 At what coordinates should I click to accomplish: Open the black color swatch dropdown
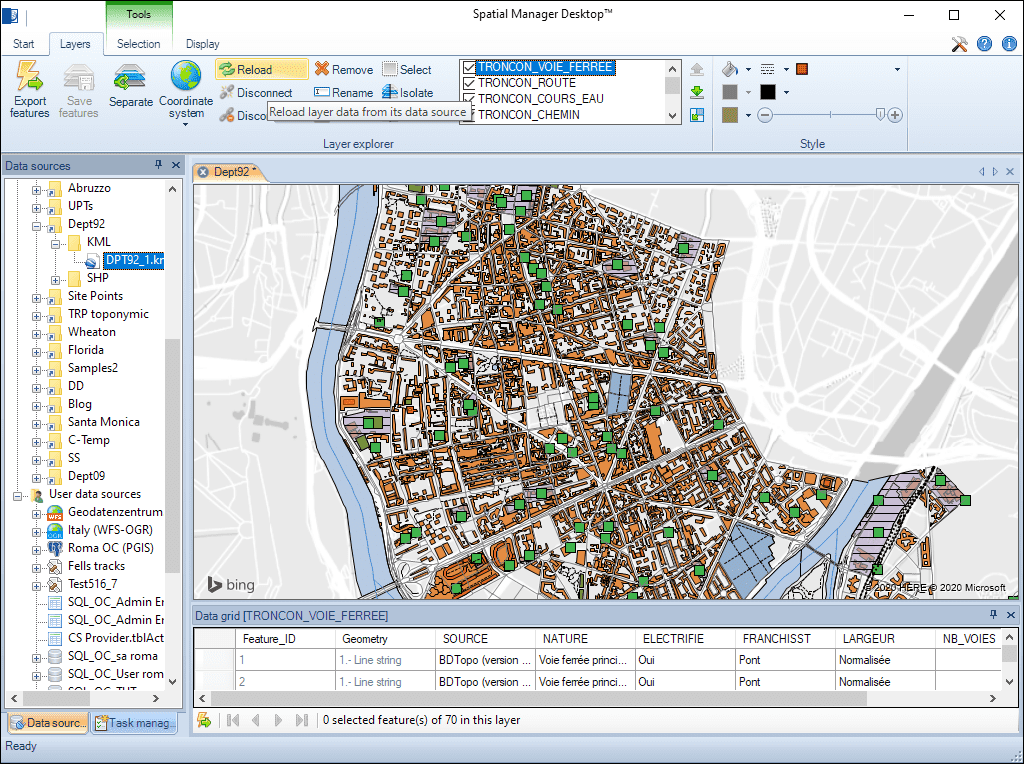pyautogui.click(x=786, y=92)
